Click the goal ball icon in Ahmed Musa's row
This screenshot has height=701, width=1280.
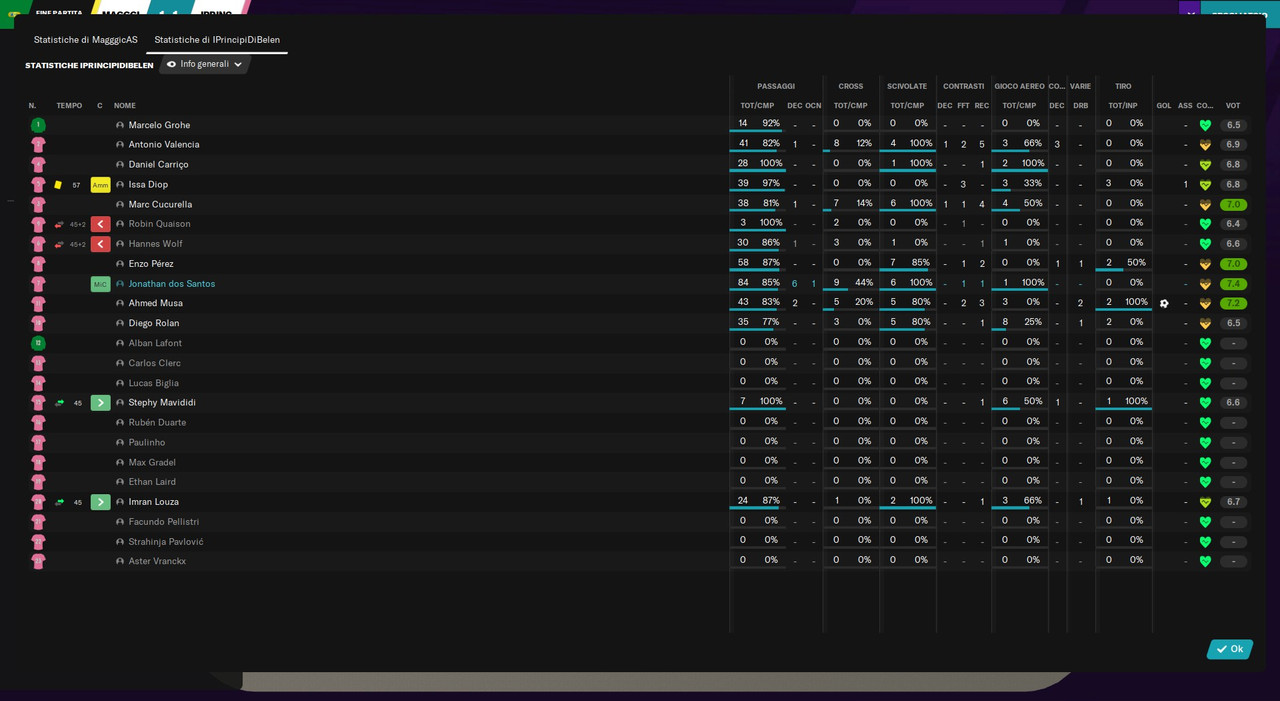tap(1164, 303)
